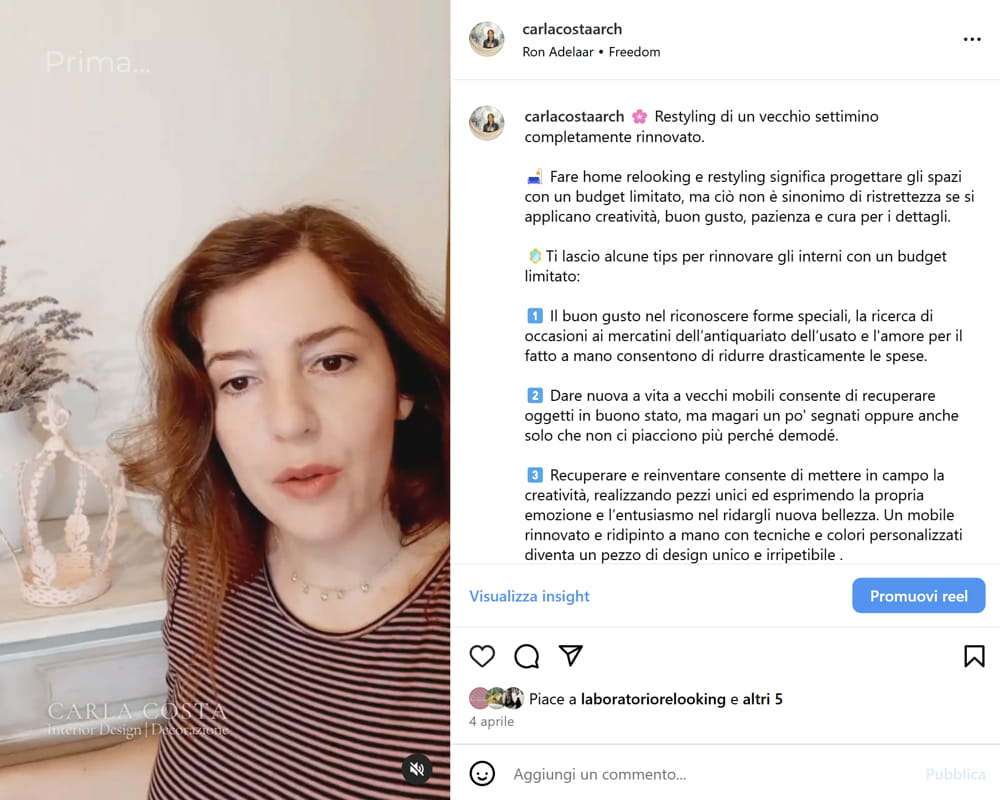This screenshot has width=1000, height=800.
Task: Open comments via the speech bubble icon
Action: (527, 656)
